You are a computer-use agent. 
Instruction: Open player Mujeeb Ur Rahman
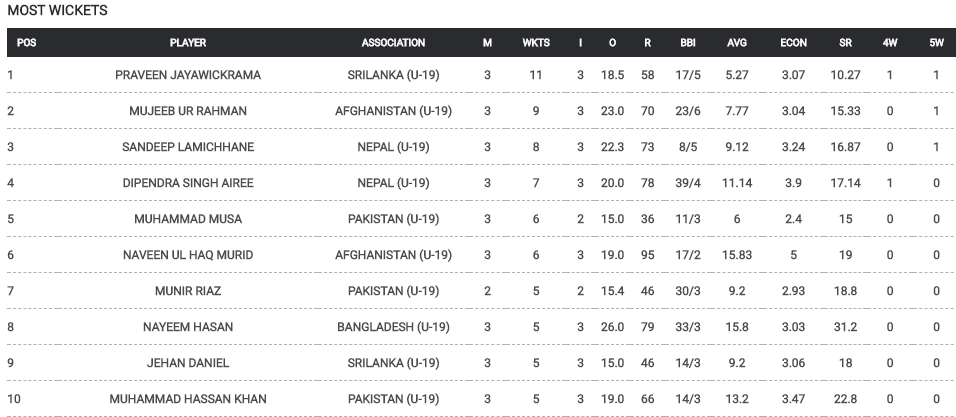[188, 111]
